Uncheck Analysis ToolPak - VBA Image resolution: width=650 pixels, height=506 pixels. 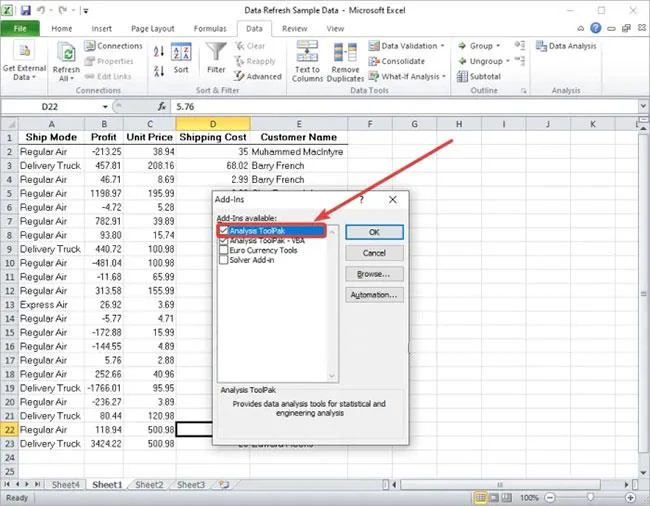pos(224,240)
